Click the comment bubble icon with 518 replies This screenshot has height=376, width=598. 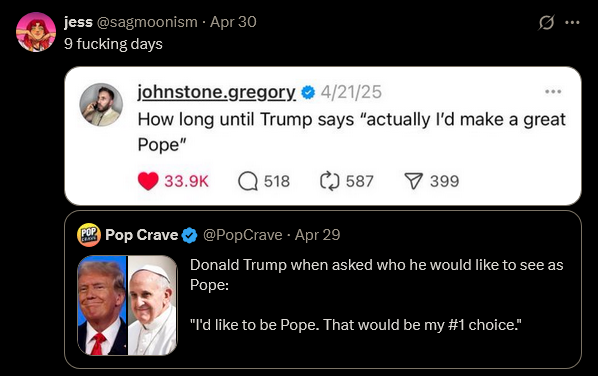[x=248, y=181]
